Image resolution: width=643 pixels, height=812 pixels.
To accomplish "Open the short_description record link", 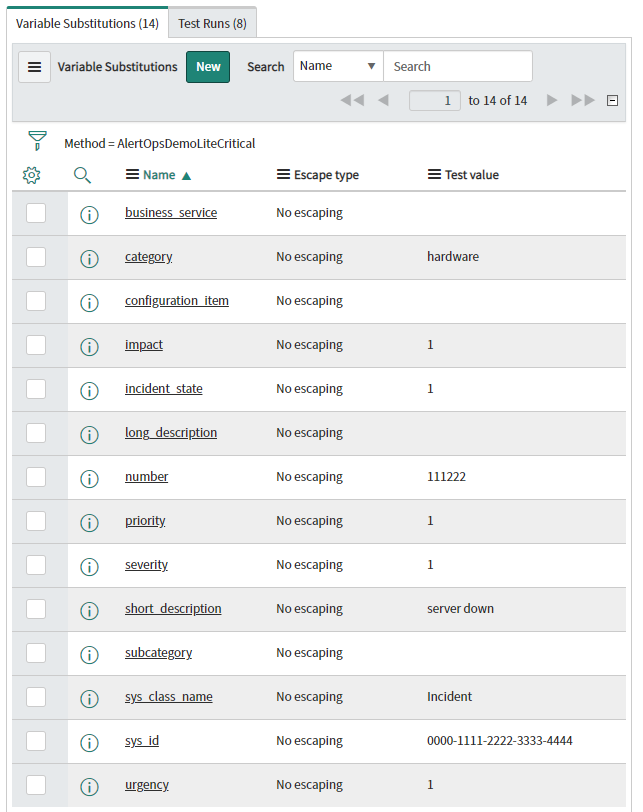I will coord(173,609).
